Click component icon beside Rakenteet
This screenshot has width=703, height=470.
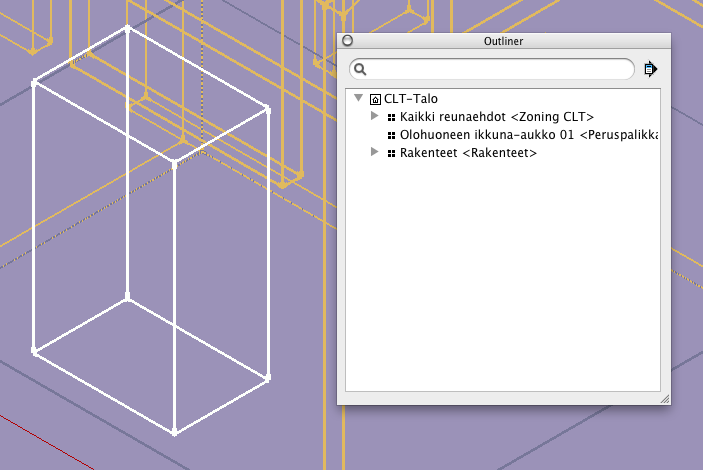(391, 153)
